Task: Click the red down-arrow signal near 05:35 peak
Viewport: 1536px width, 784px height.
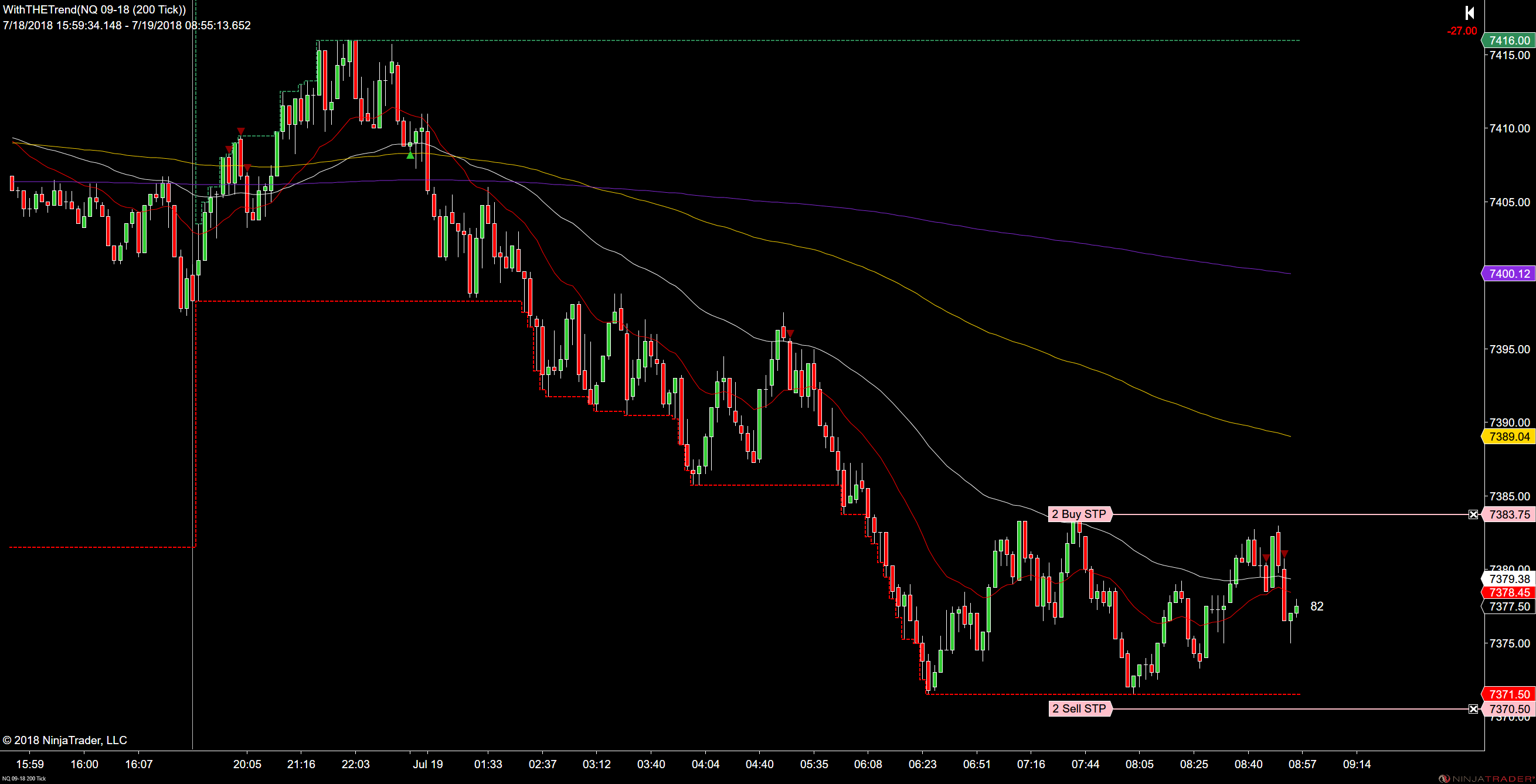Action: pos(790,333)
